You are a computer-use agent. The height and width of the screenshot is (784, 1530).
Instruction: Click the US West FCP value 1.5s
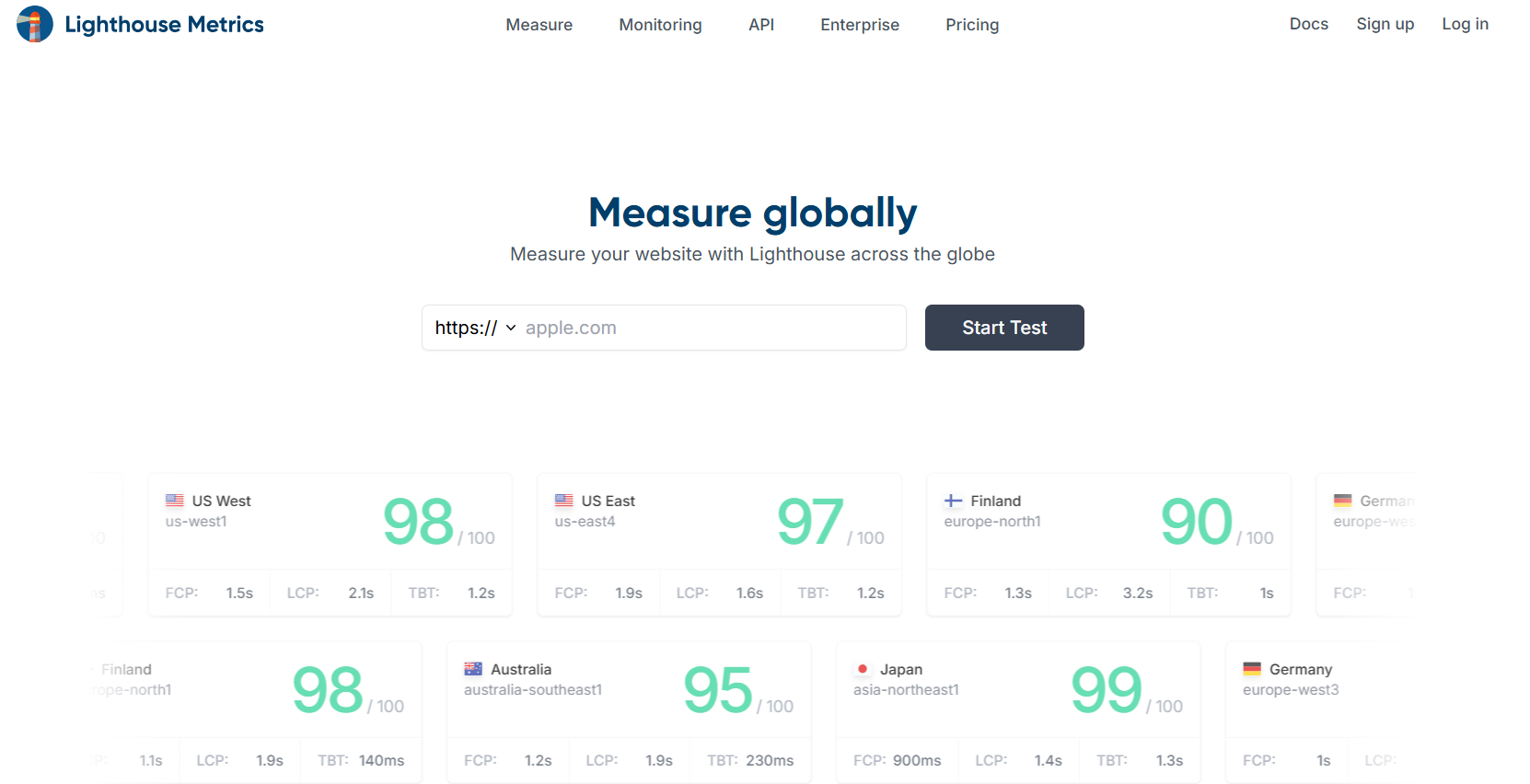pos(239,594)
